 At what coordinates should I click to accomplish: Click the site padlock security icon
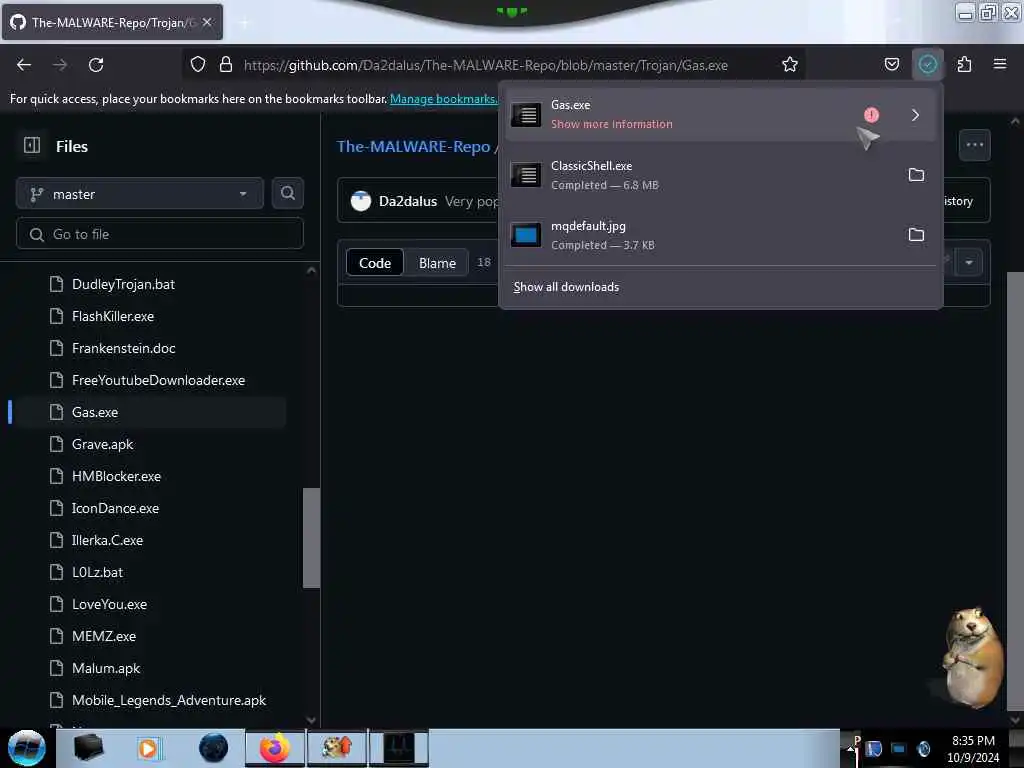[x=226, y=64]
